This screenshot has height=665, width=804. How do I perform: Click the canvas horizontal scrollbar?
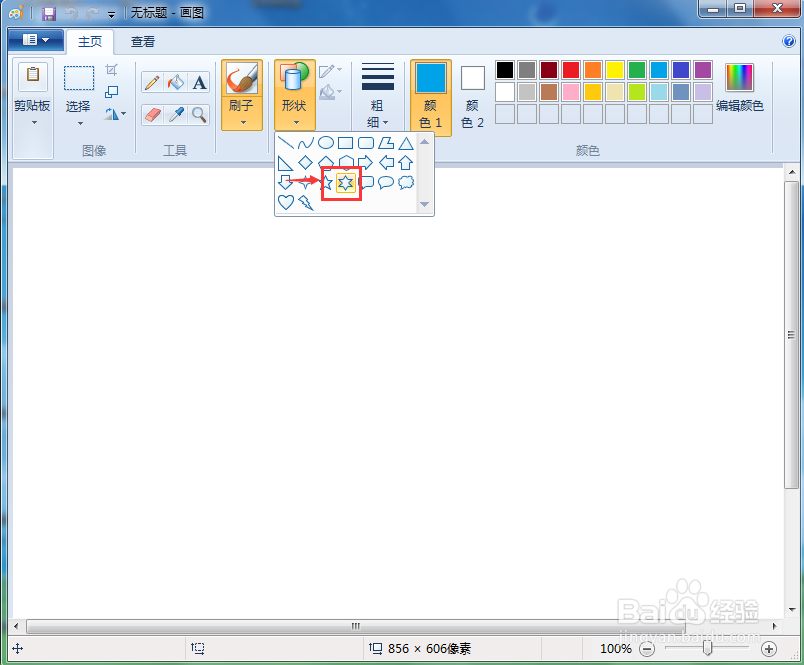point(356,626)
